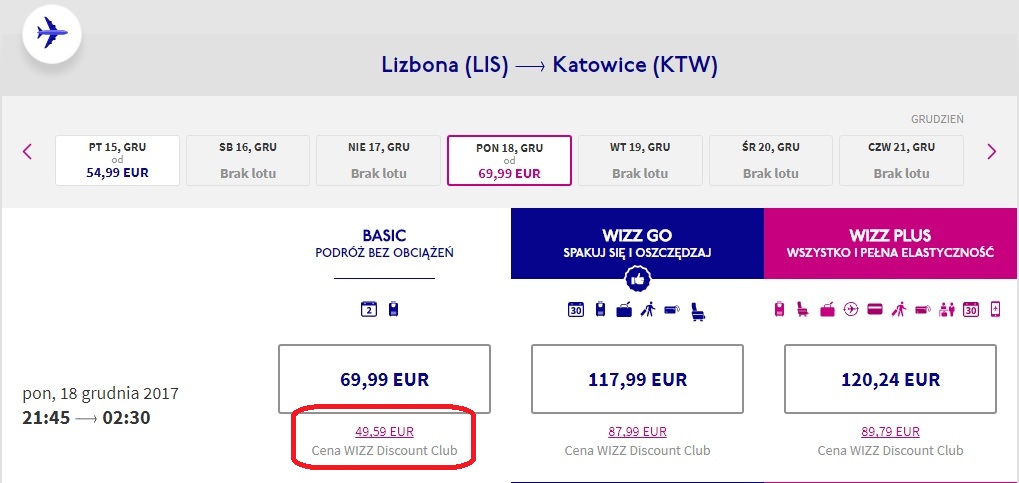This screenshot has height=483, width=1019.
Task: Open the 87,99 EUR Discount Club price link
Action: 638,431
